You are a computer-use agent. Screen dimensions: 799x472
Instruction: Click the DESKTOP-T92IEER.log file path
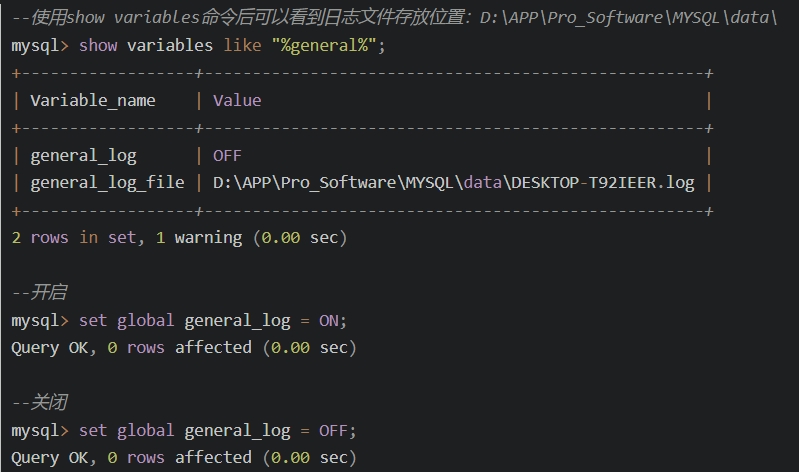click(454, 182)
